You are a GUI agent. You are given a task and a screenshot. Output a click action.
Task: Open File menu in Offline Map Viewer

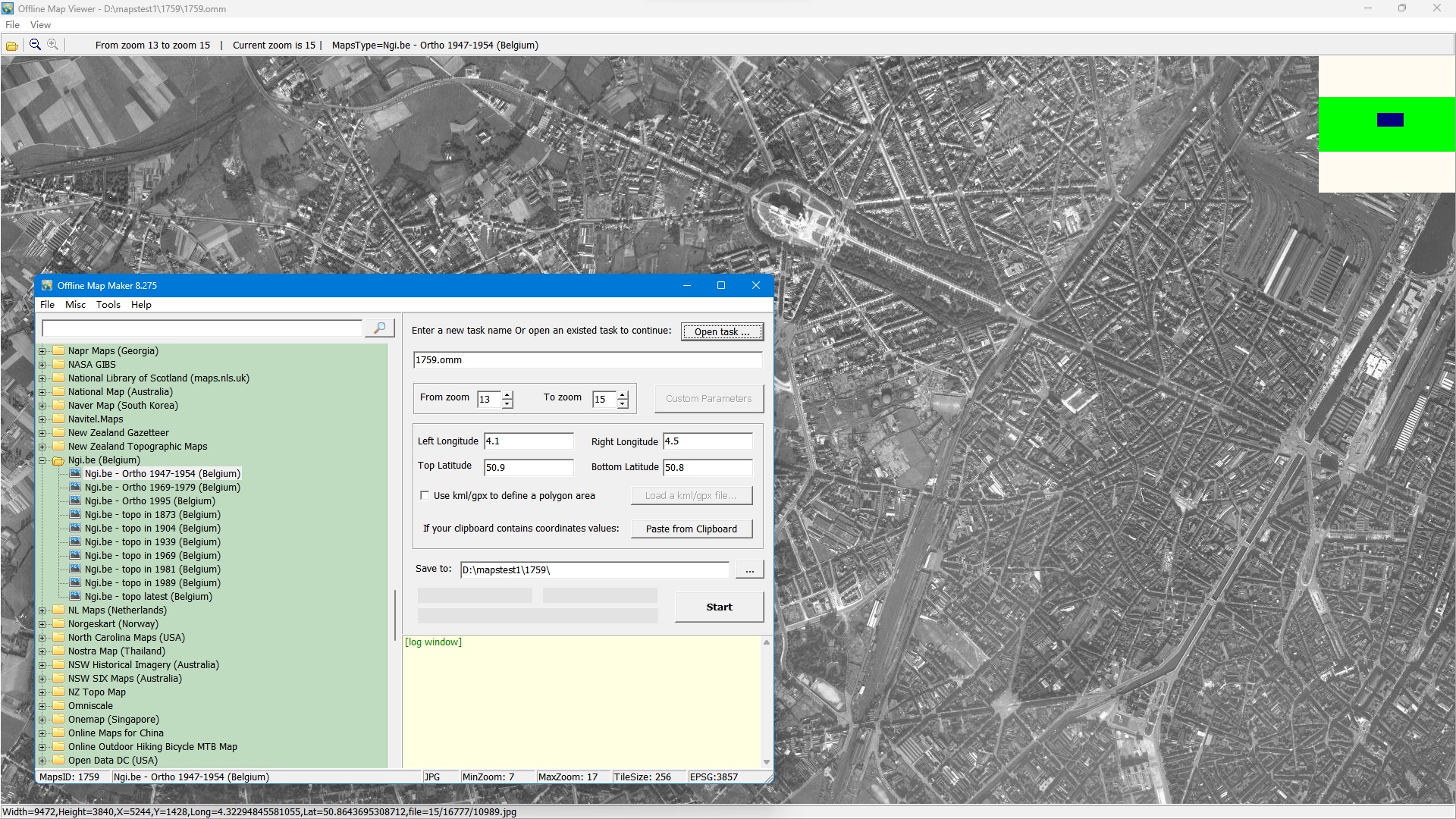pyautogui.click(x=12, y=24)
